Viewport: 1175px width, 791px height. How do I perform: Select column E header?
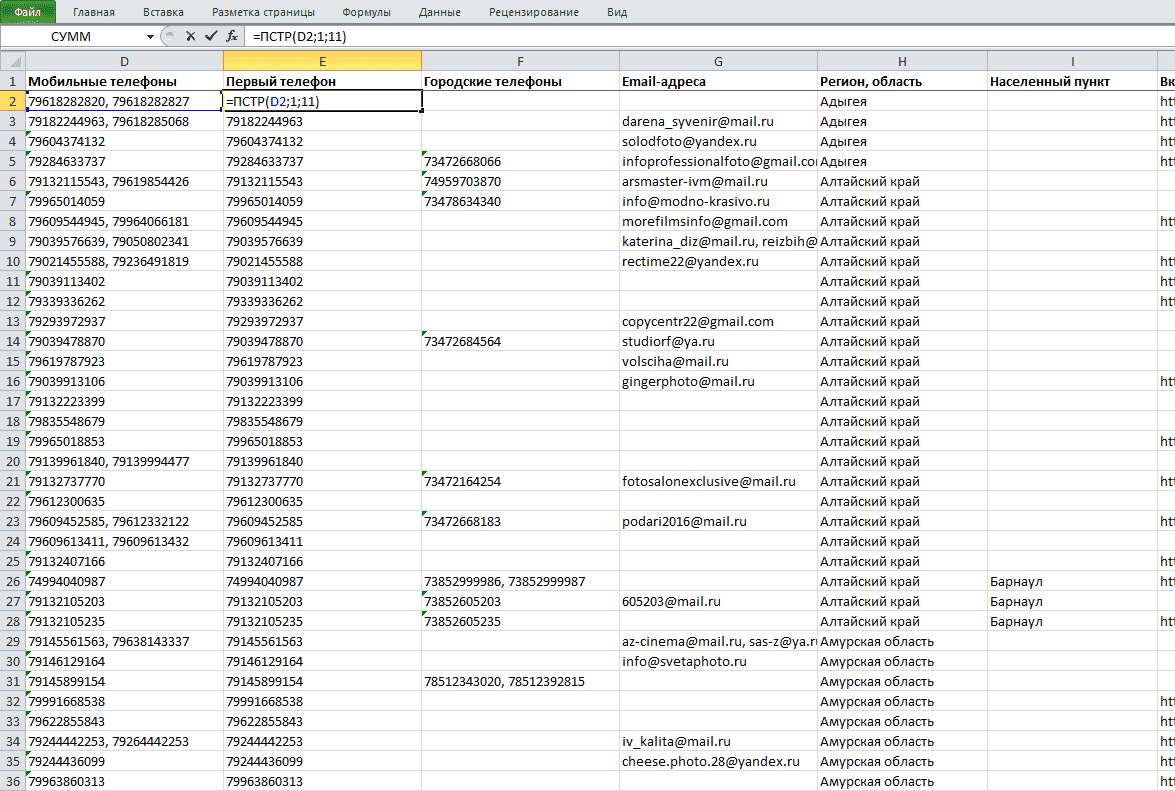(x=322, y=61)
